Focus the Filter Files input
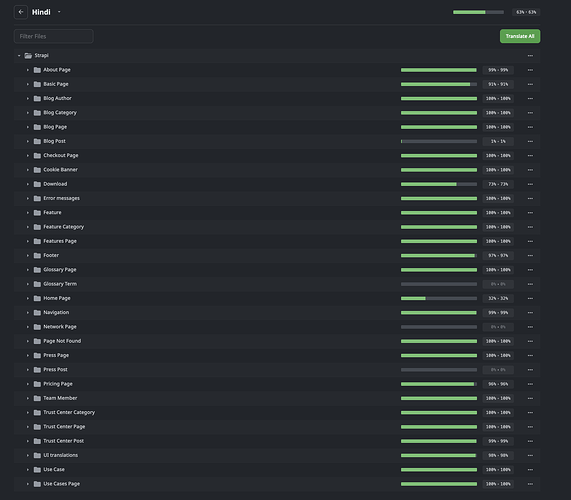The height and width of the screenshot is (500, 571). pos(54,36)
